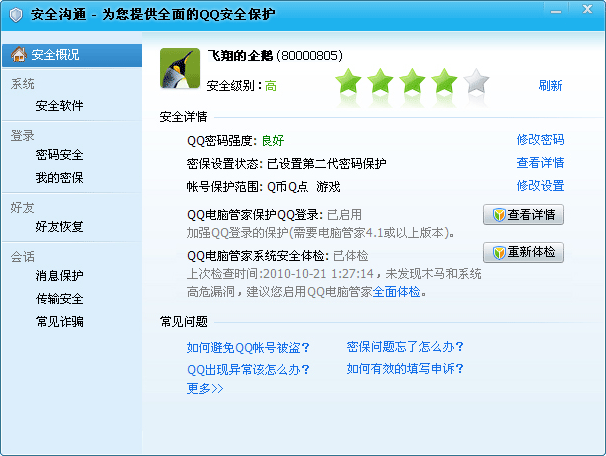The height and width of the screenshot is (456, 606).
Task: Open QQ出现异常该怎么办? link
Action: coord(248,370)
